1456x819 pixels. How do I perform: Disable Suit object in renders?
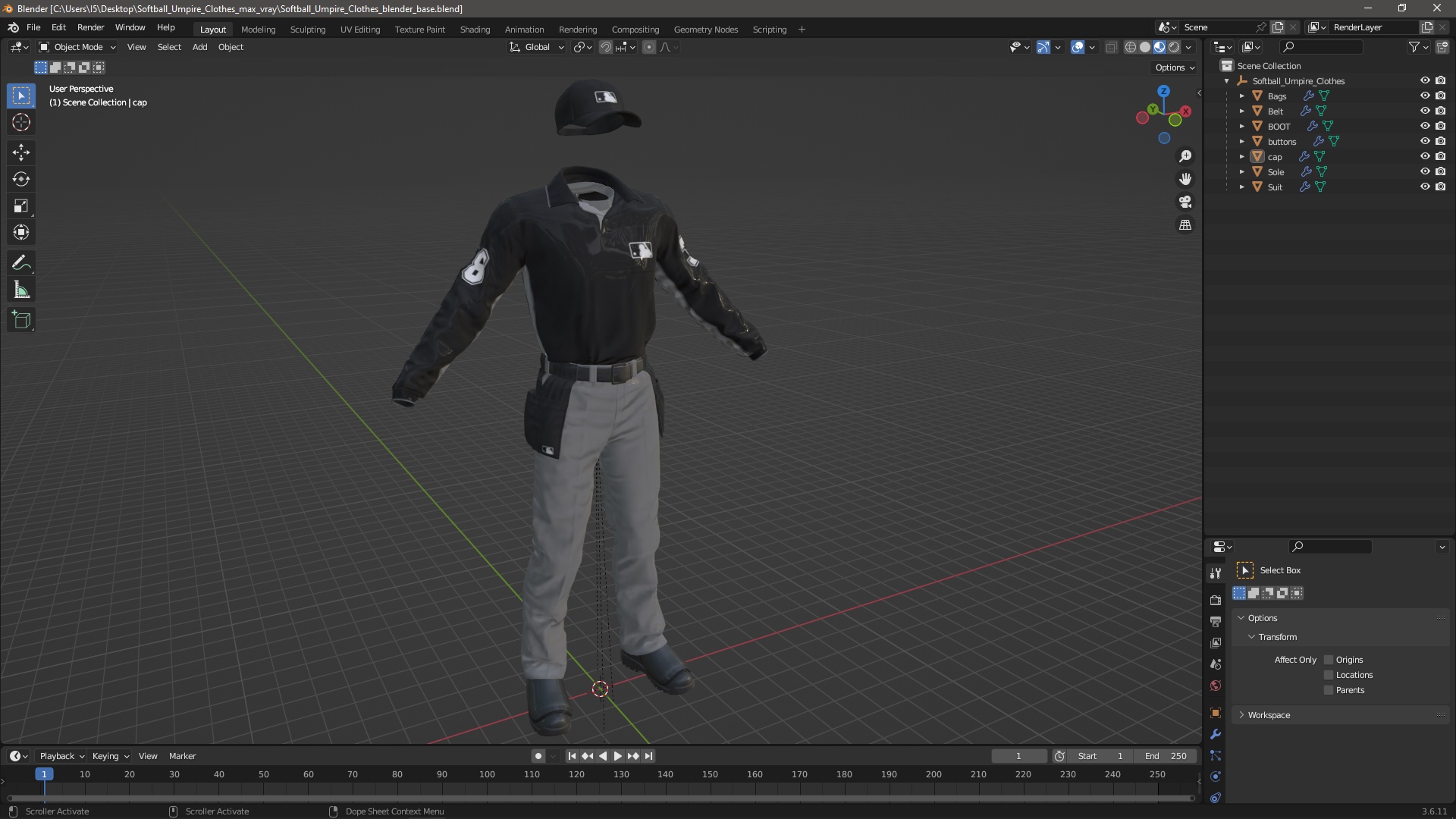[x=1440, y=187]
